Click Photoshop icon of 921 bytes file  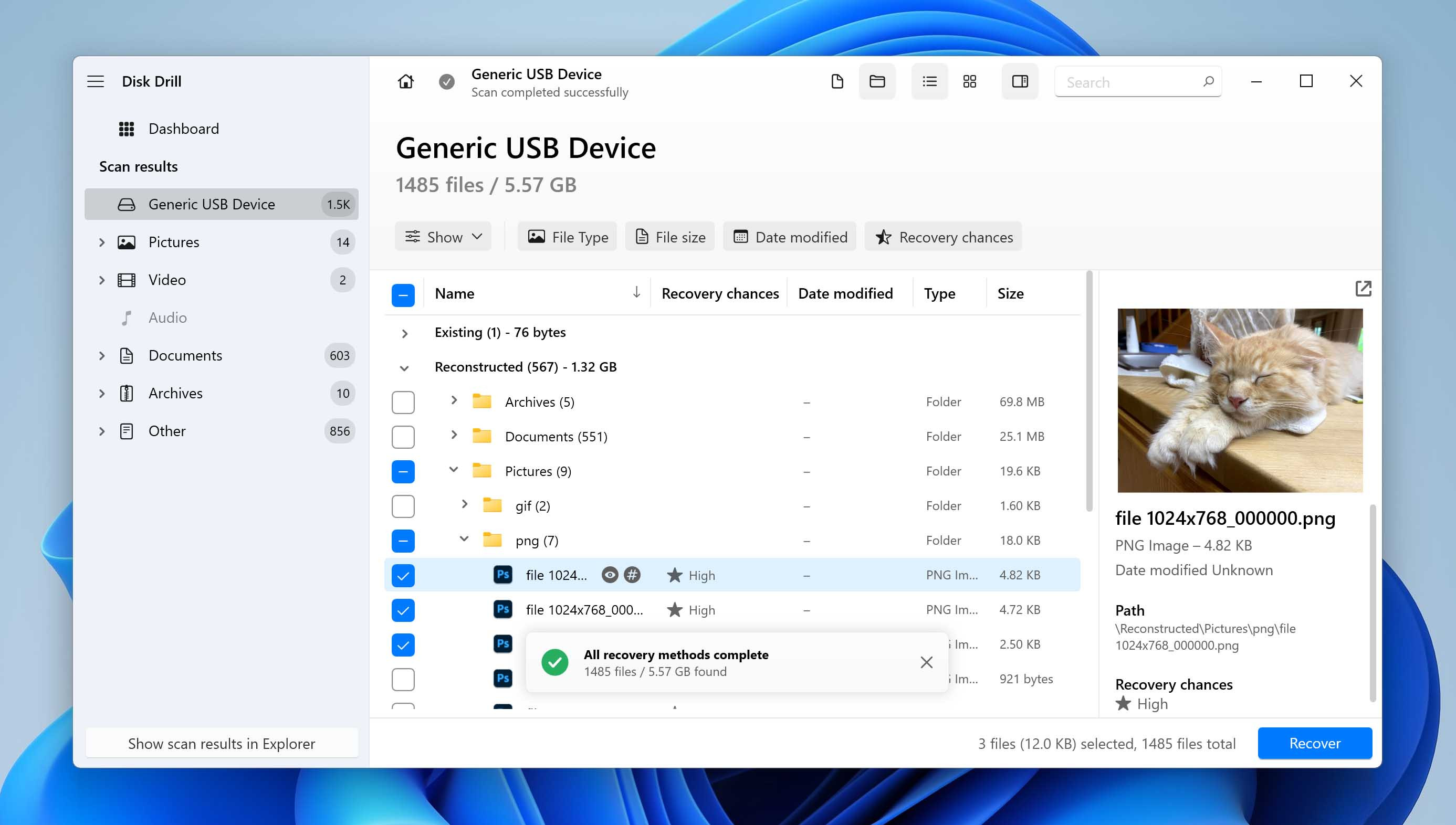pos(502,679)
